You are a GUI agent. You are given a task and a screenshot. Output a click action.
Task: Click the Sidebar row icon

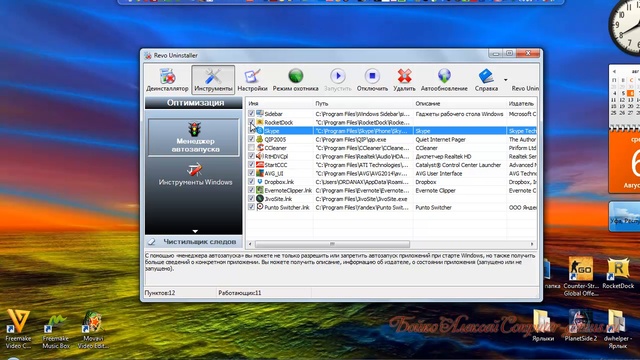[x=260, y=113]
